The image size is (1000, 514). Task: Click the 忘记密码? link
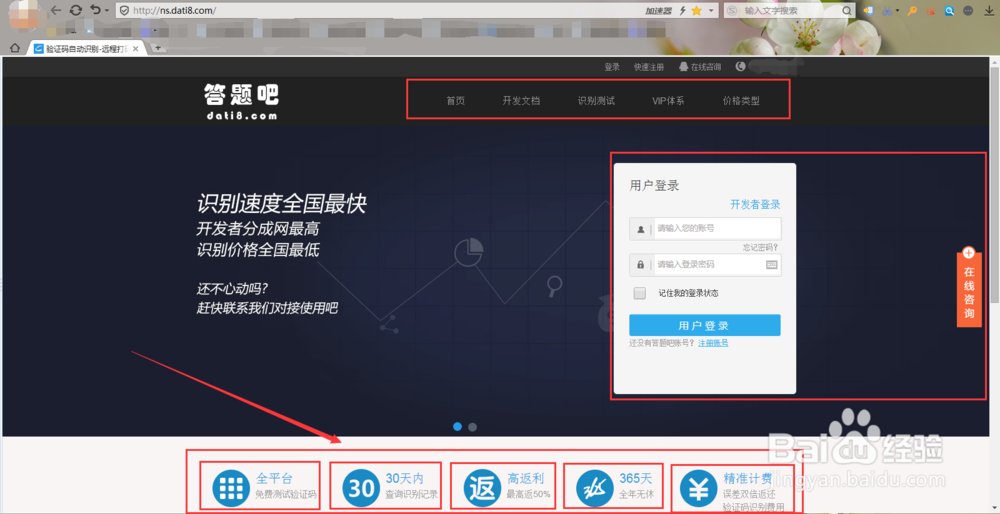760,247
